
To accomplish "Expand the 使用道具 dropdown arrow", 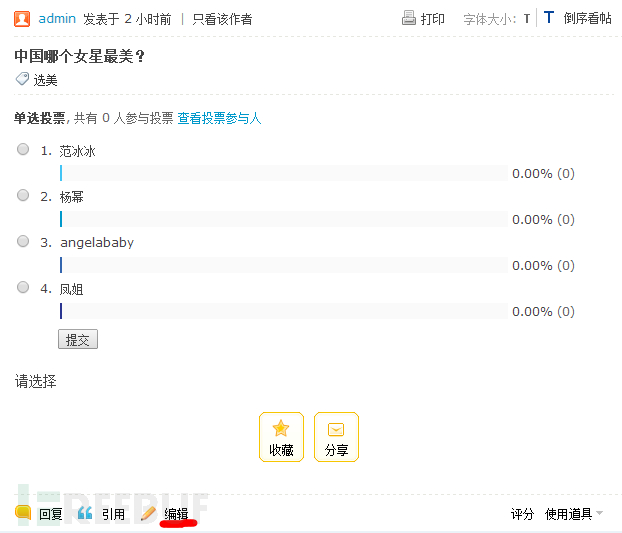I will (599, 513).
